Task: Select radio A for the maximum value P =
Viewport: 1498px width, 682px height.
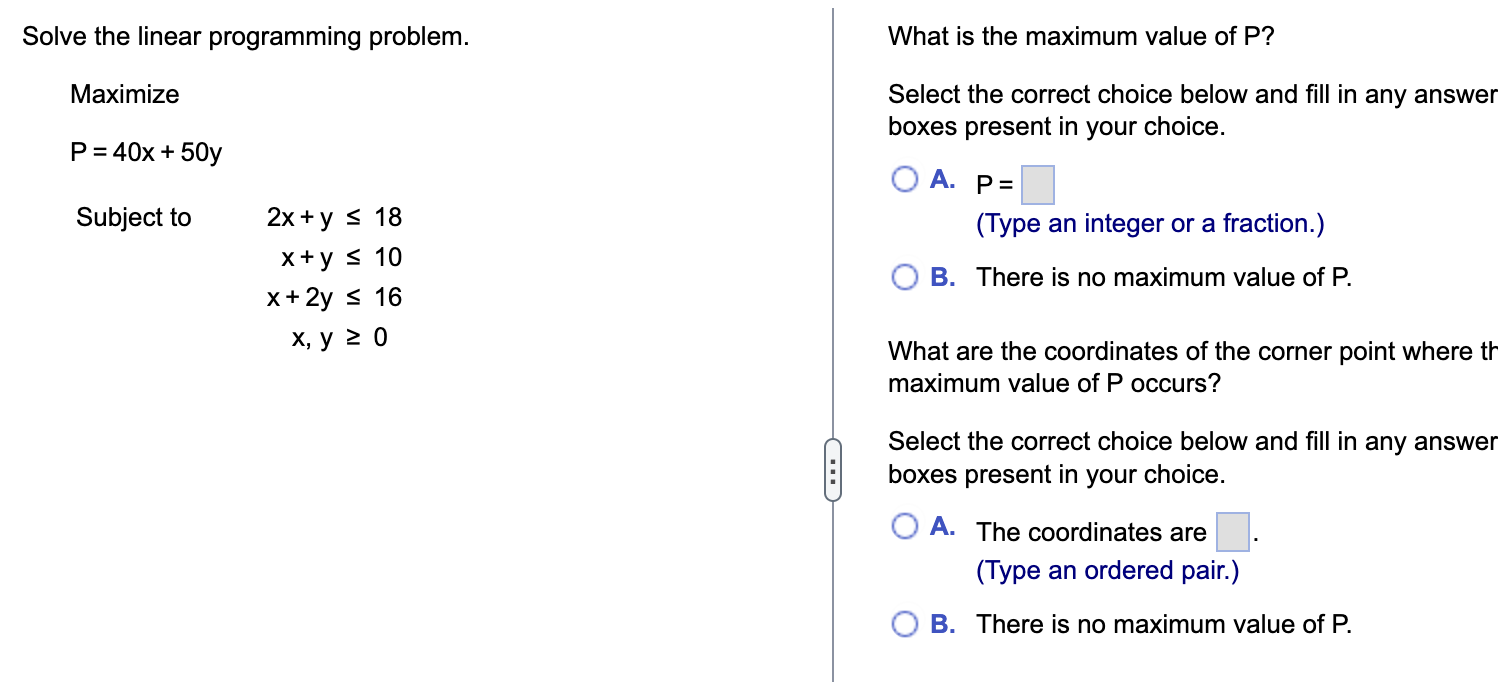Action: [x=905, y=180]
